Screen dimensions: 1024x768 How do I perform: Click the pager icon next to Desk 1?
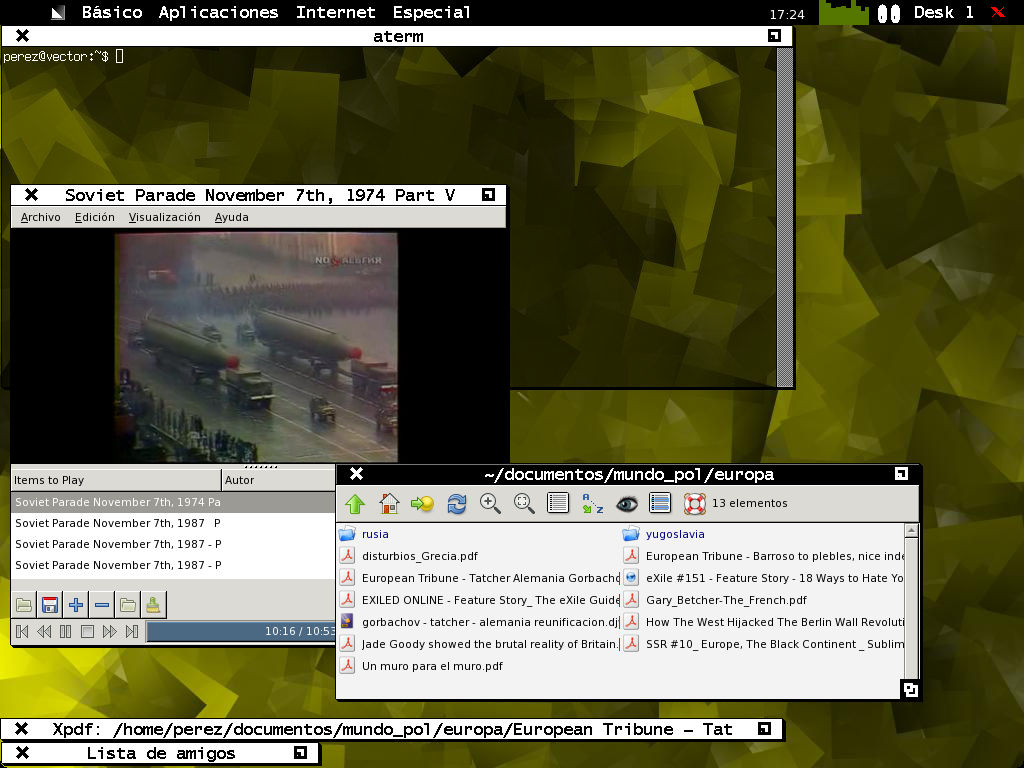pos(889,13)
